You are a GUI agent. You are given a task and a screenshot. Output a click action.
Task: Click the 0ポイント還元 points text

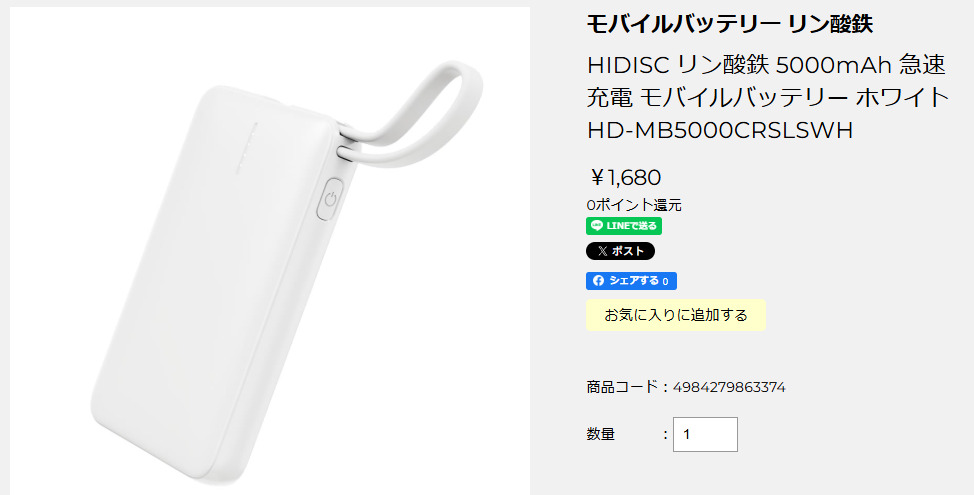pos(634,205)
